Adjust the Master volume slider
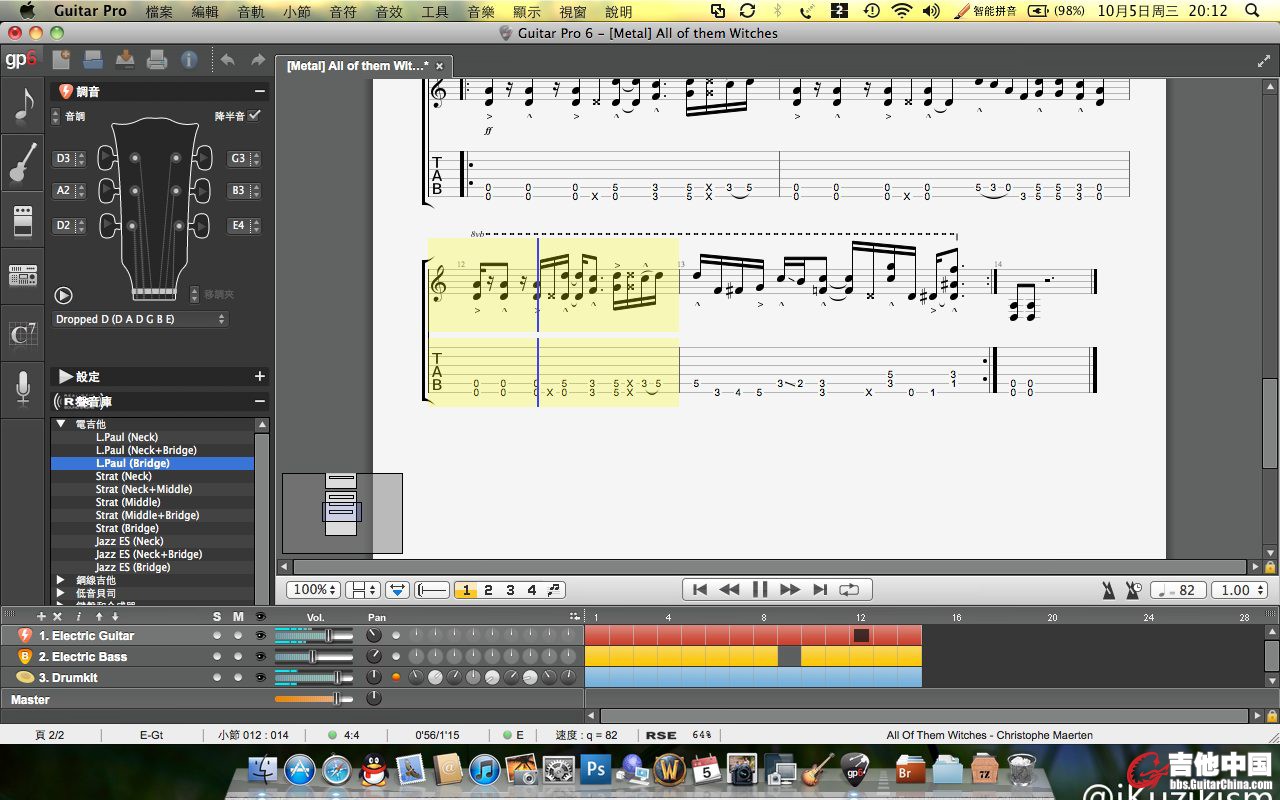The image size is (1280, 800). pyautogui.click(x=314, y=698)
